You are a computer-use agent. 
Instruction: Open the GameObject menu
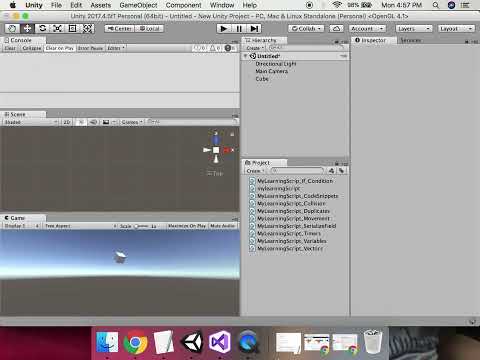click(x=138, y=5)
